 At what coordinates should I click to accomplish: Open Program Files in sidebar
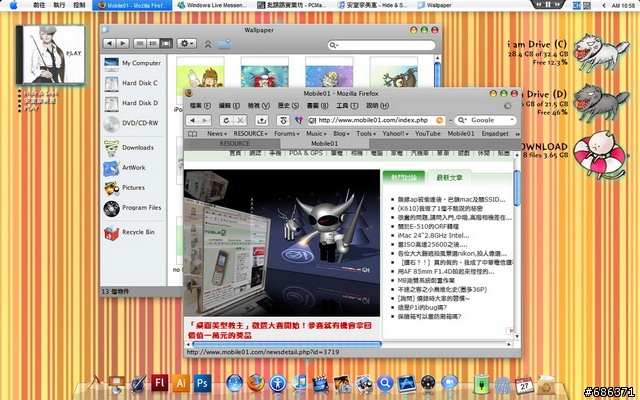133,208
